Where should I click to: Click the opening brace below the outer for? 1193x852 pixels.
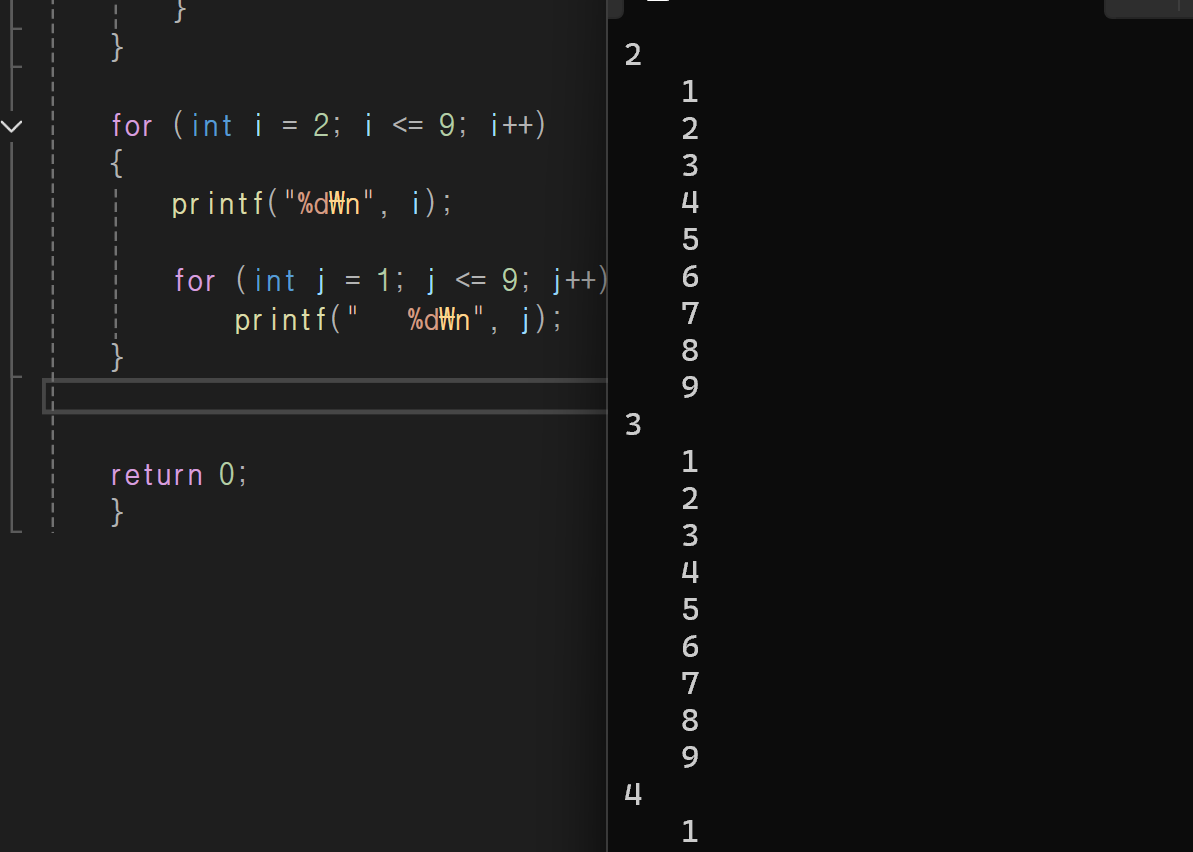(116, 164)
